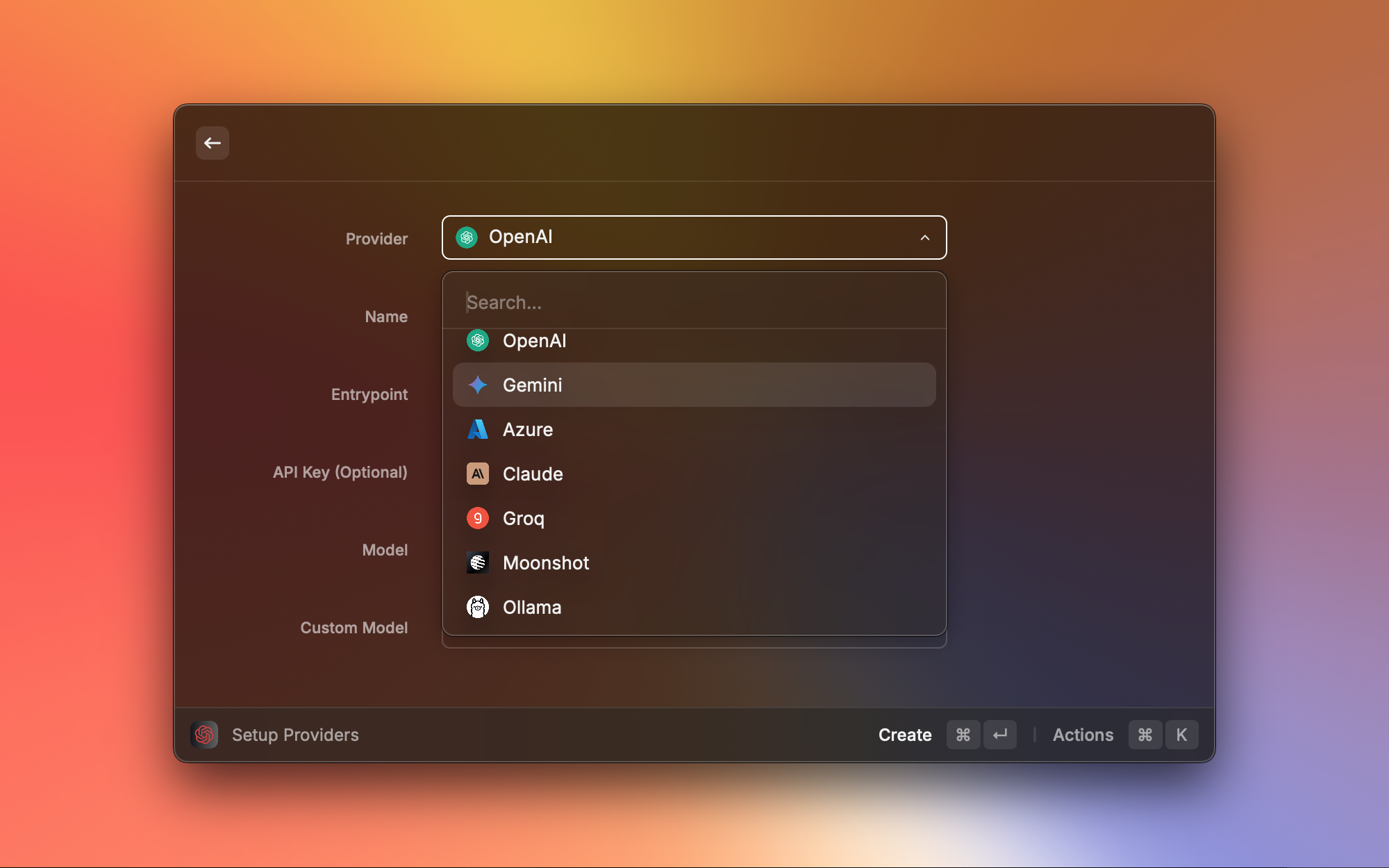The height and width of the screenshot is (868, 1389).
Task: Select OpenAI from the provider list
Action: 535,341
